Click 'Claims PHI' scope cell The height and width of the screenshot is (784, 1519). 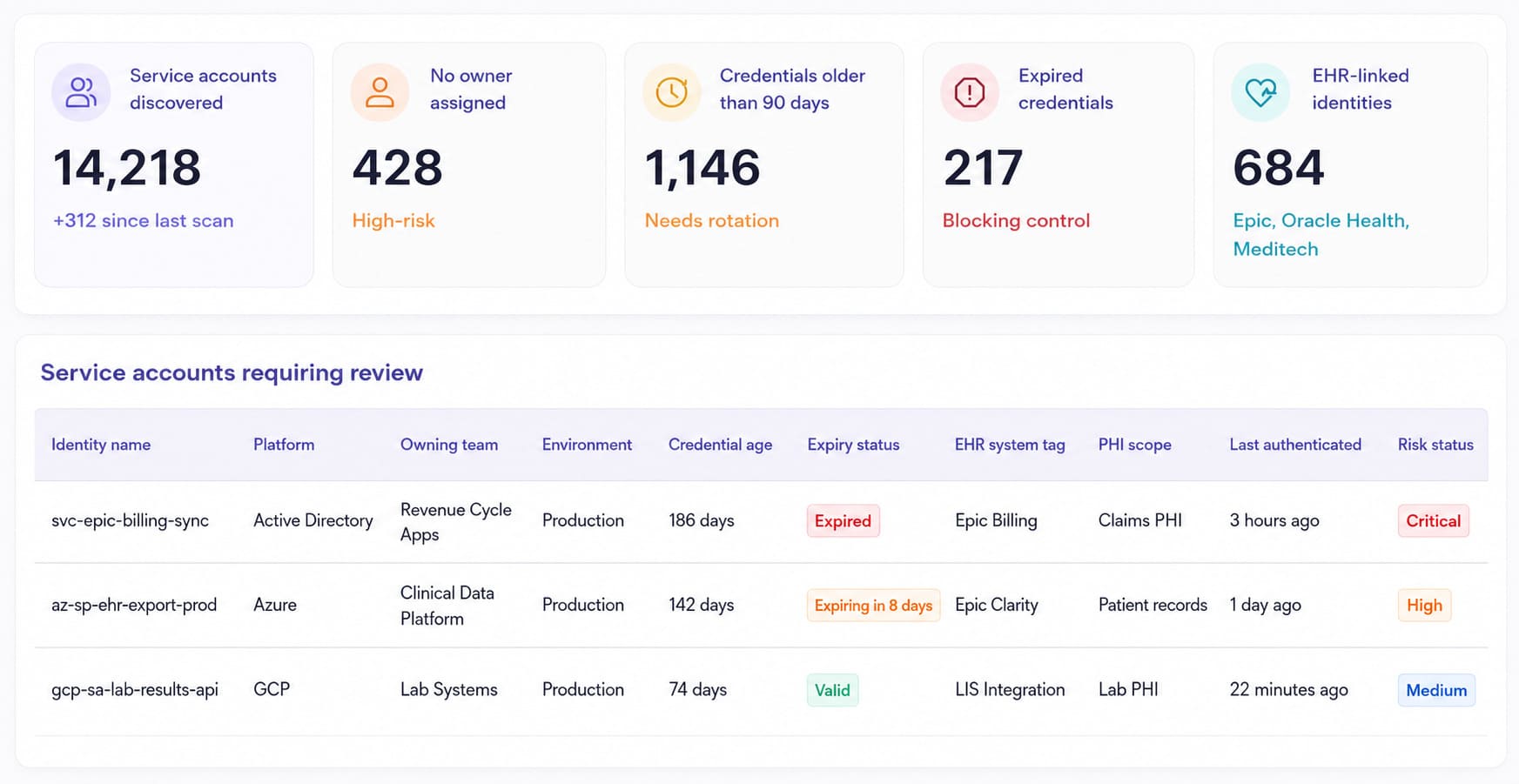pos(1140,520)
